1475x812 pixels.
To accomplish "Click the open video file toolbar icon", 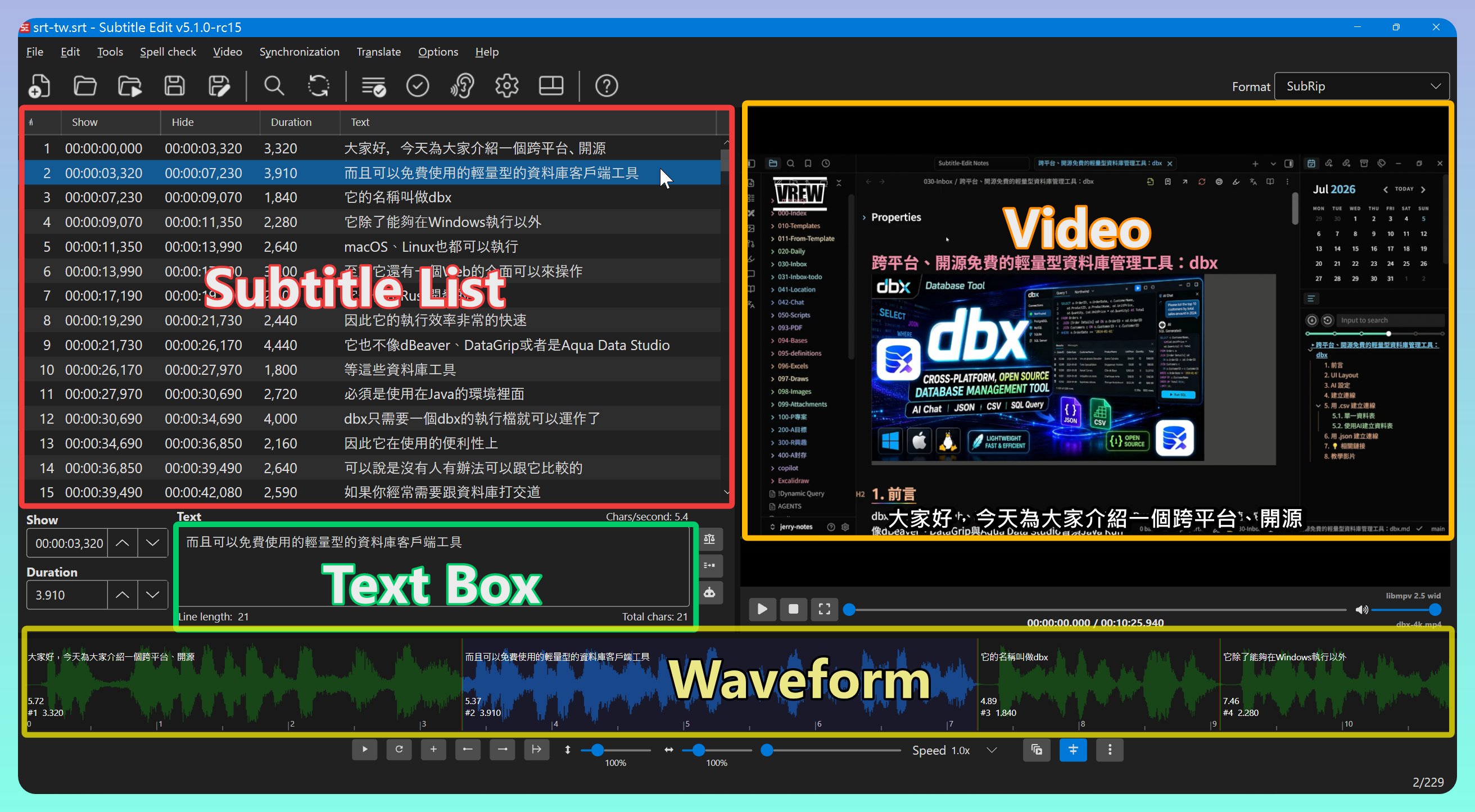I will [129, 87].
